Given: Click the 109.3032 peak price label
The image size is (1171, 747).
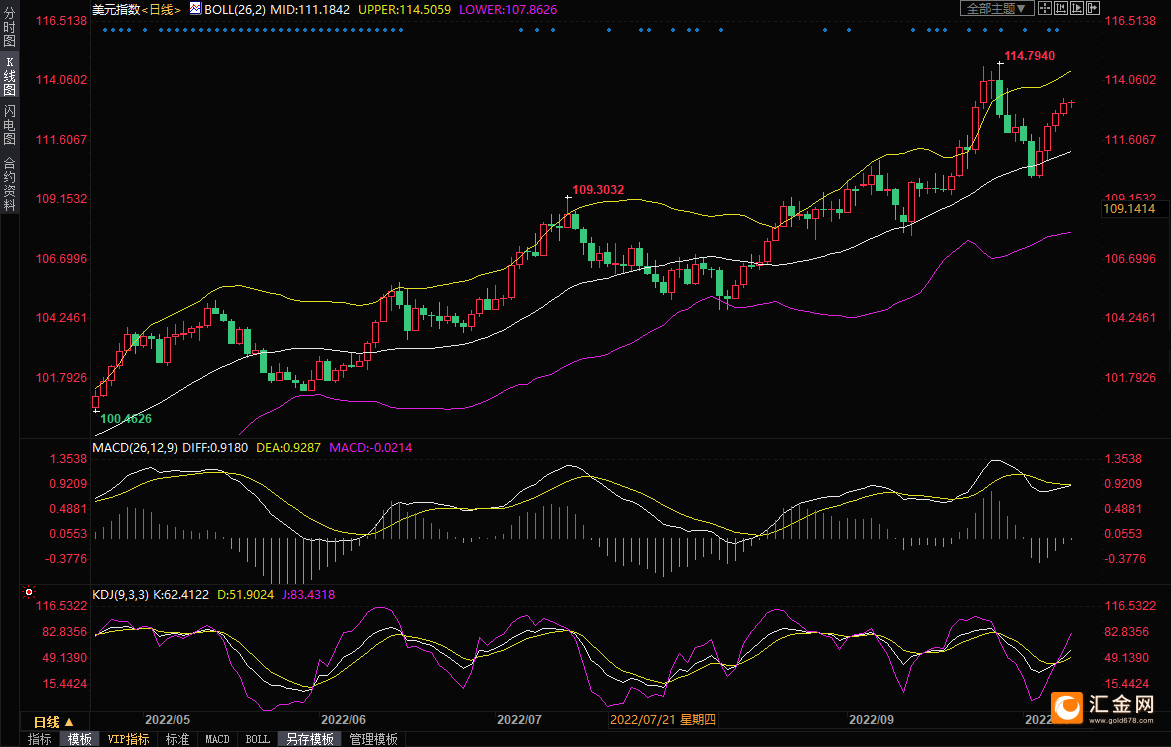Looking at the screenshot, I should pyautogui.click(x=598, y=190).
